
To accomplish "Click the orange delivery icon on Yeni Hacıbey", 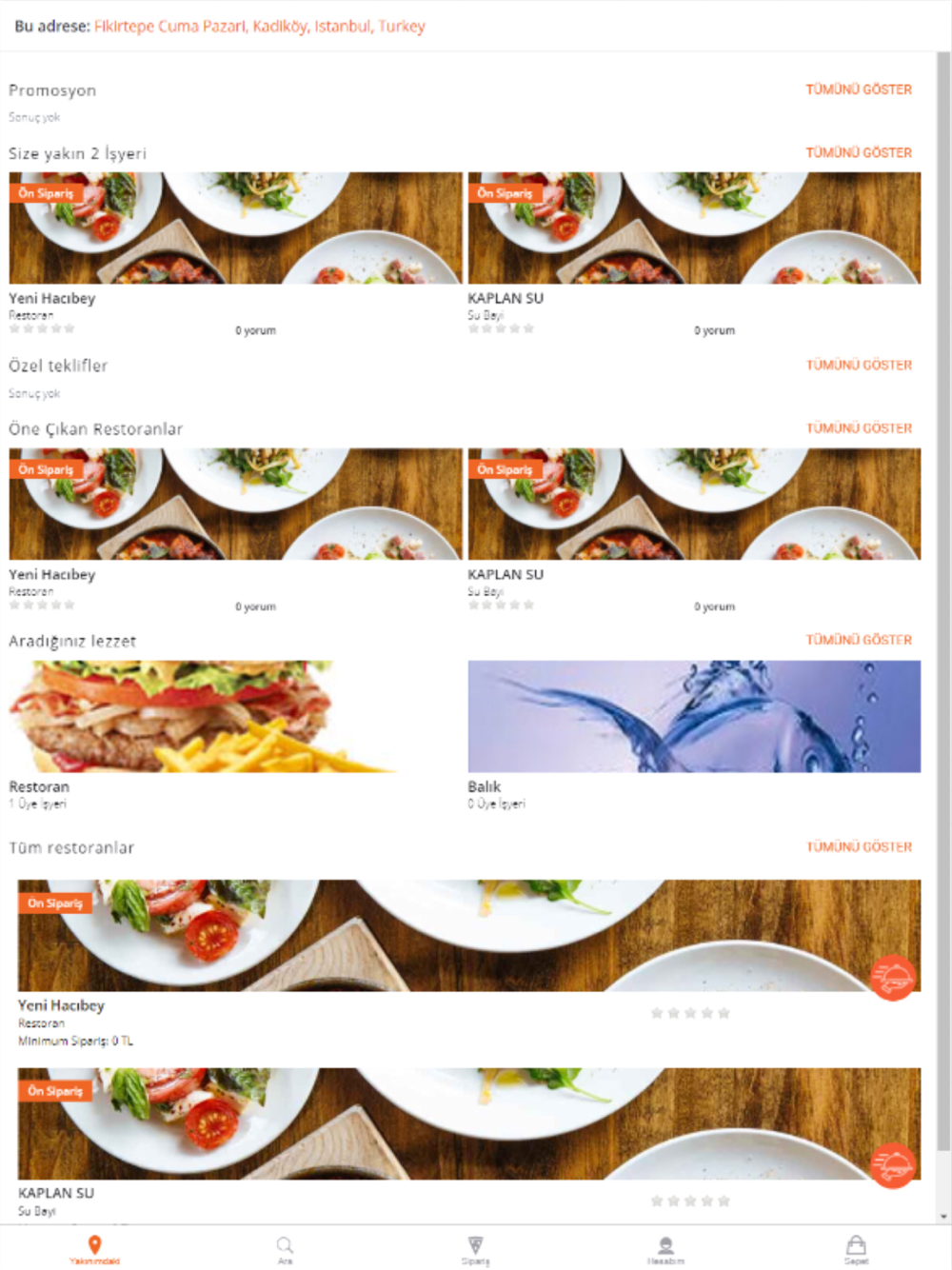I will 893,978.
